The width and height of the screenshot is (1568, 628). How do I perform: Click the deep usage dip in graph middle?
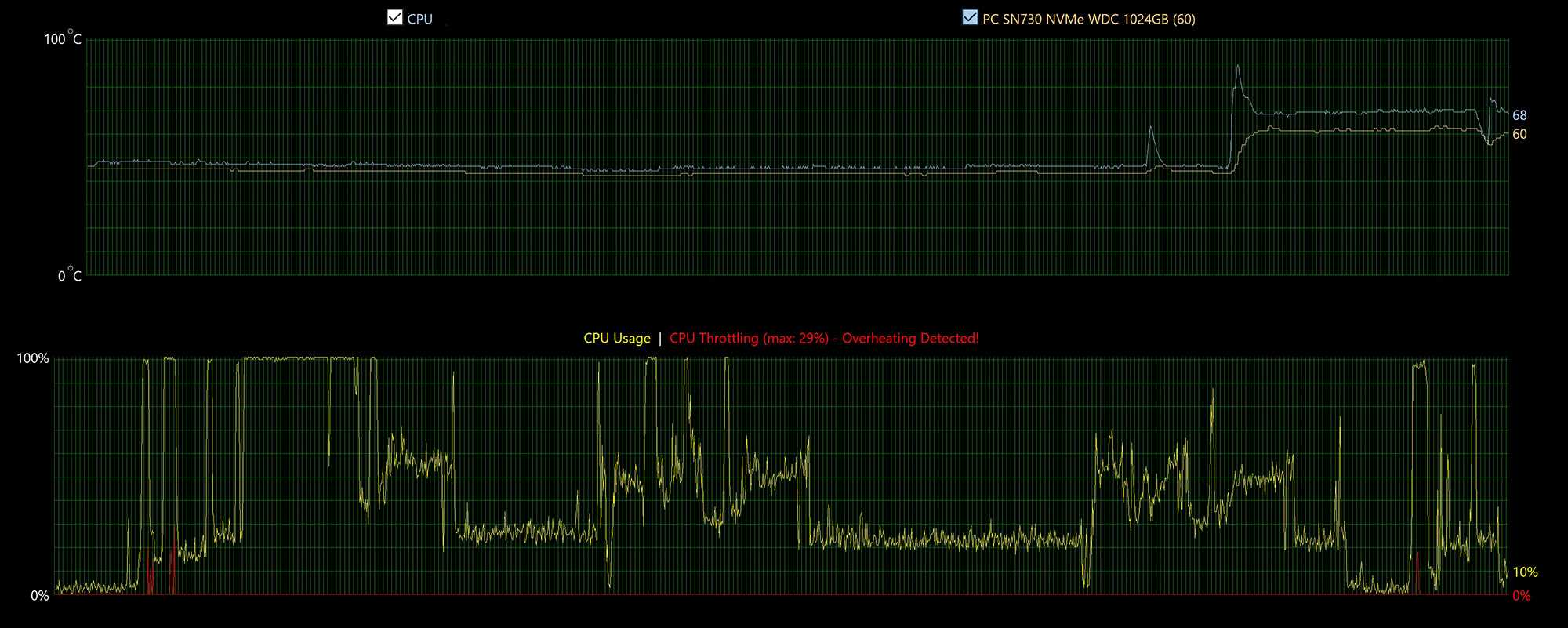(x=609, y=580)
